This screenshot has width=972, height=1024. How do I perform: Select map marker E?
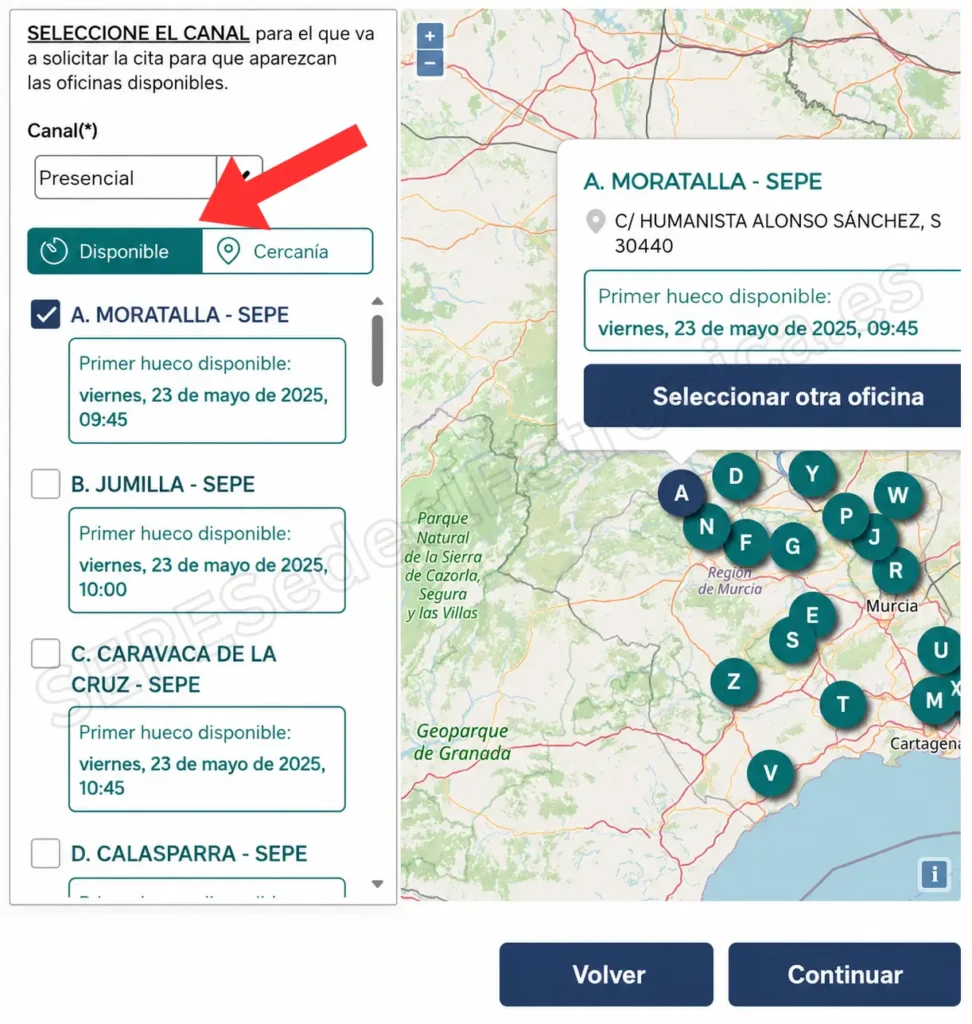tap(812, 615)
